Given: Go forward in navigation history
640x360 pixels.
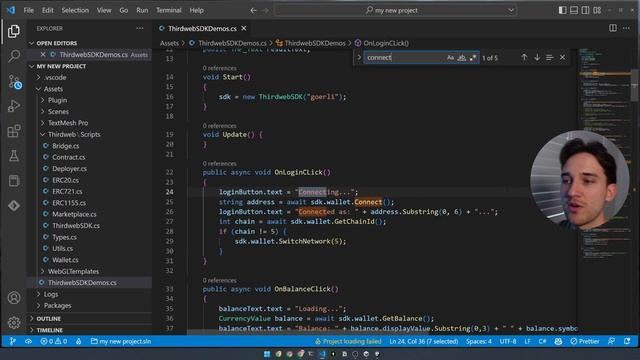Looking at the screenshot, I should pos(265,10).
